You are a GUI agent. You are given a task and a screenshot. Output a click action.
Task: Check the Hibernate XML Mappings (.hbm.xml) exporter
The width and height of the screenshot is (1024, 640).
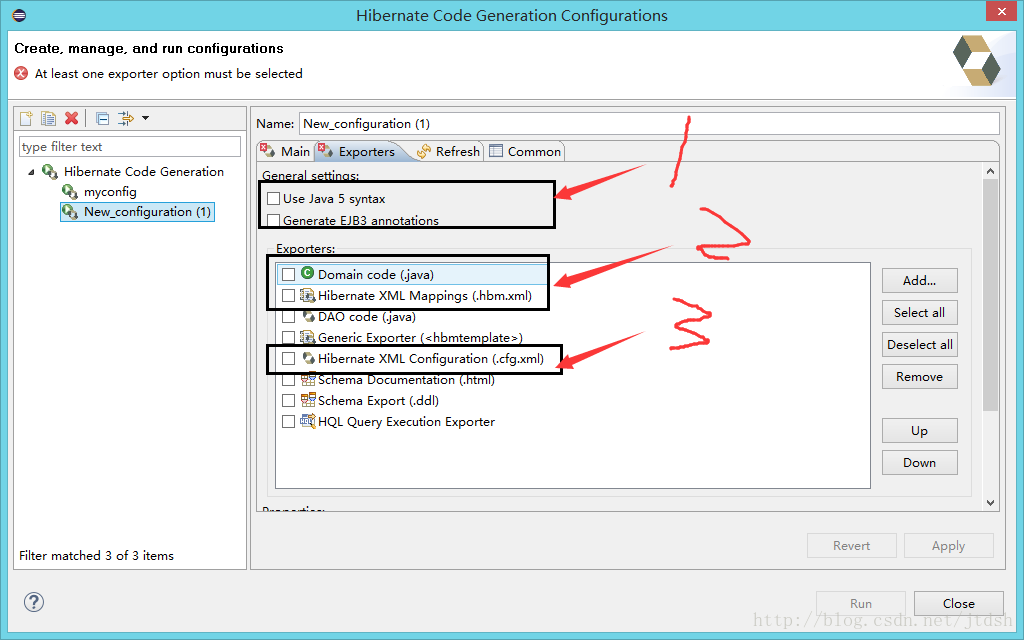click(288, 296)
